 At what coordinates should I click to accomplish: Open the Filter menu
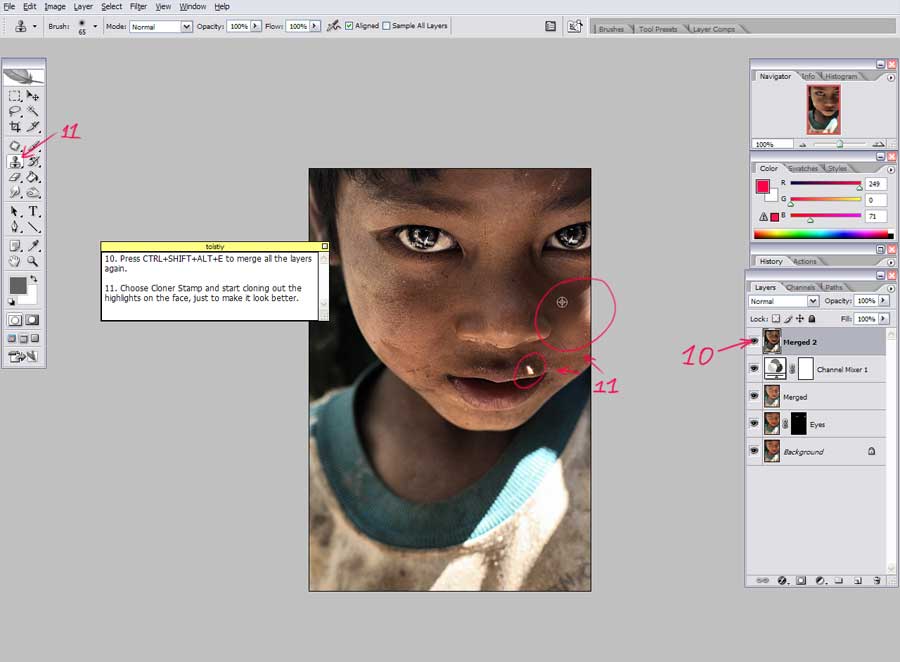click(138, 7)
